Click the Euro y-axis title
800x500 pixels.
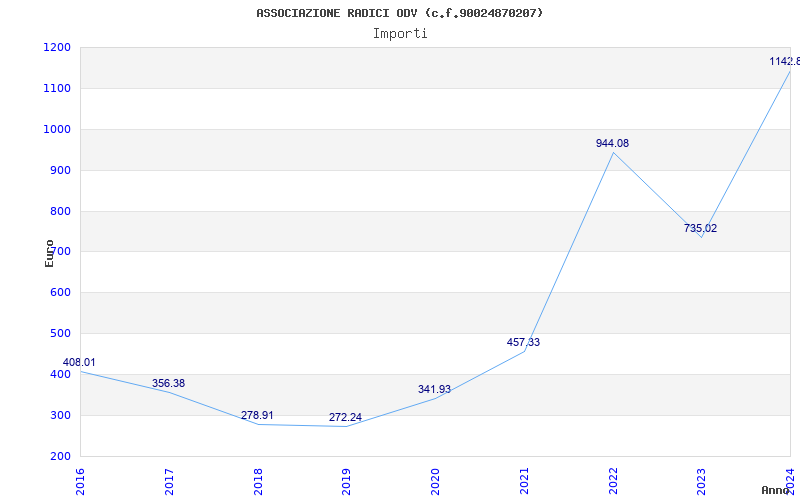click(49, 254)
